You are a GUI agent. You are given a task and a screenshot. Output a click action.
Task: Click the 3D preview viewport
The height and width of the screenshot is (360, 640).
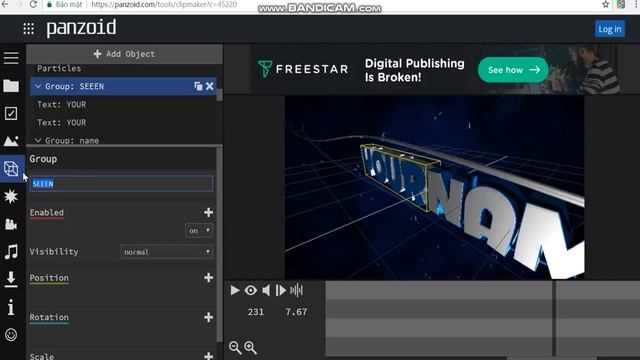[434, 187]
